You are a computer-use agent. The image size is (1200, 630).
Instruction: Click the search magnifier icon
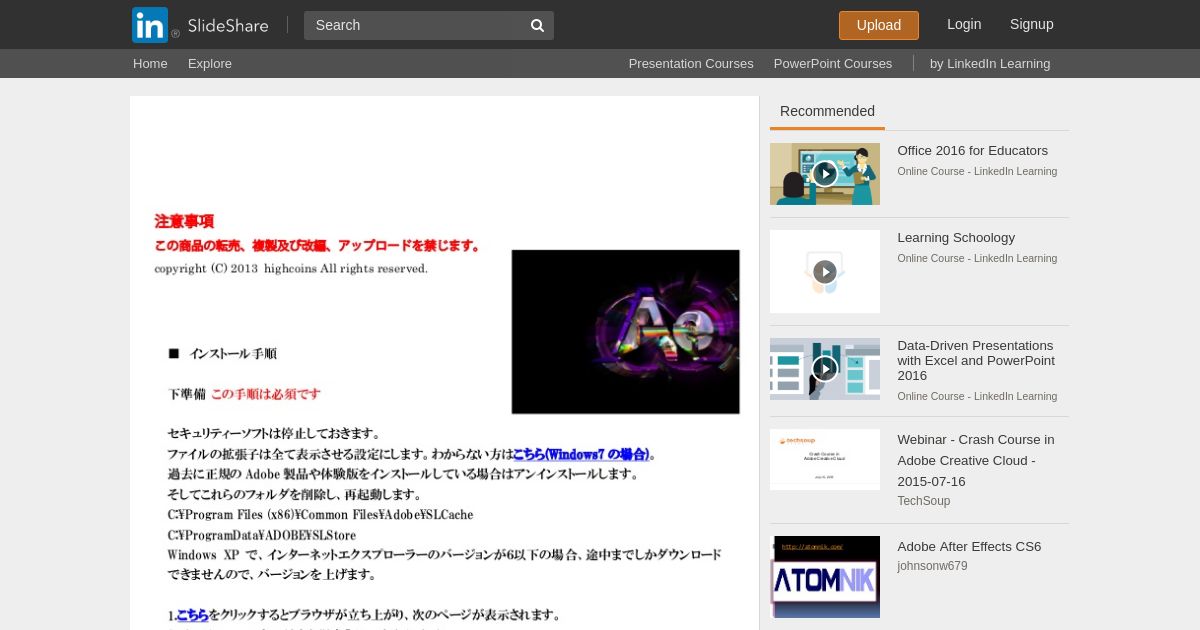pos(537,25)
